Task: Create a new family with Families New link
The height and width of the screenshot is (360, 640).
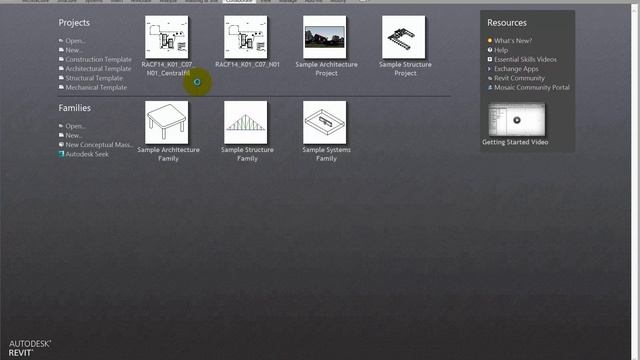Action: 73,136
